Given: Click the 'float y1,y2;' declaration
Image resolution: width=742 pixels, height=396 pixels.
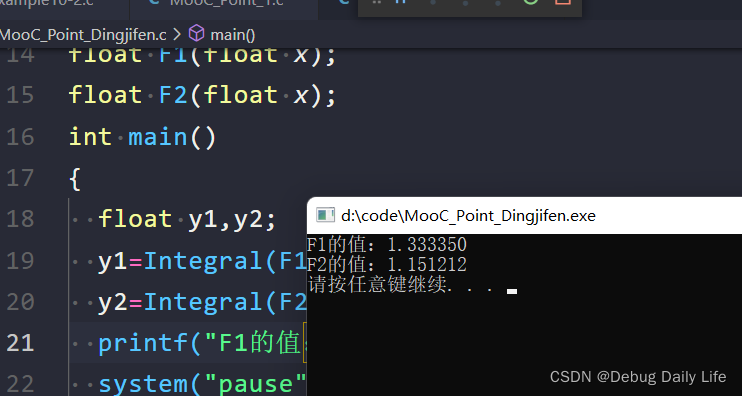Looking at the screenshot, I should [x=187, y=219].
